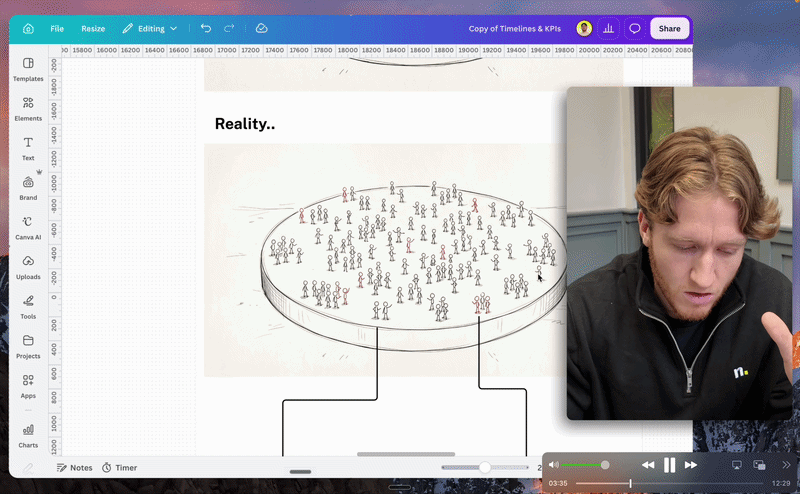This screenshot has width=800, height=494.
Task: Open the user profile avatar
Action: pyautogui.click(x=584, y=29)
